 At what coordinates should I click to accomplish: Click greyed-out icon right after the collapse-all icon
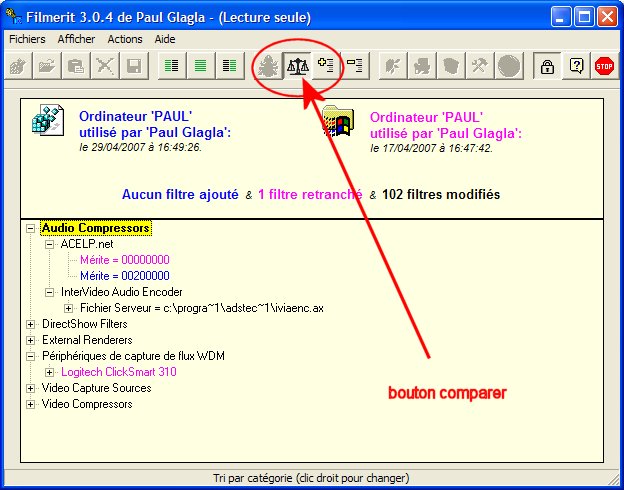click(x=392, y=66)
